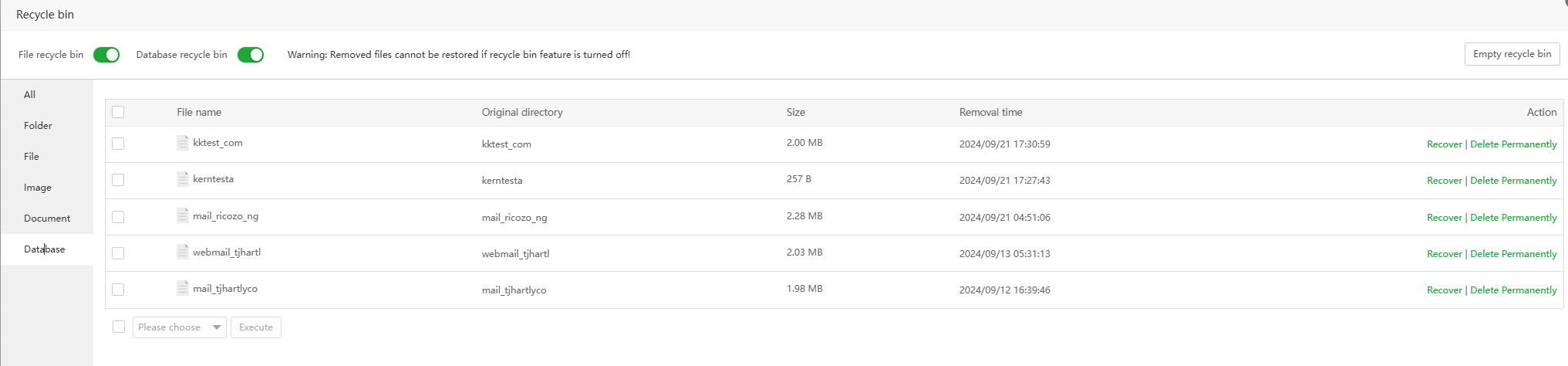
Task: Select the checkbox for the mail_ricozo_ng row
Action: 118,217
